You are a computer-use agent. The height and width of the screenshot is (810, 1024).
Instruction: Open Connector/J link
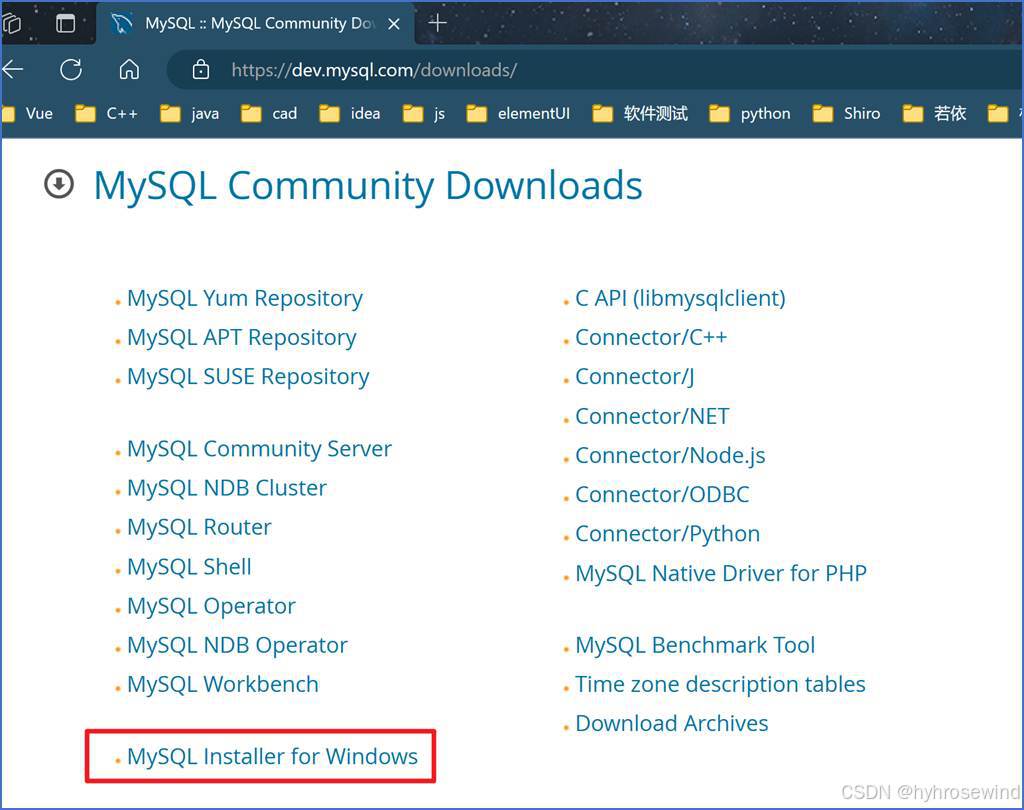tap(634, 377)
